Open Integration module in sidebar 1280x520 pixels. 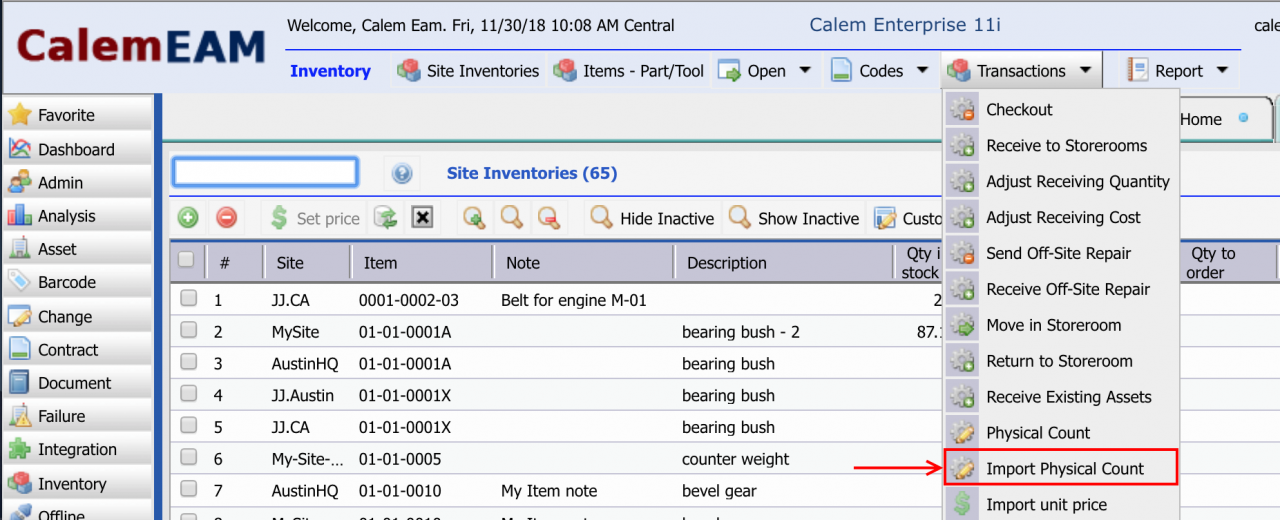tap(77, 450)
